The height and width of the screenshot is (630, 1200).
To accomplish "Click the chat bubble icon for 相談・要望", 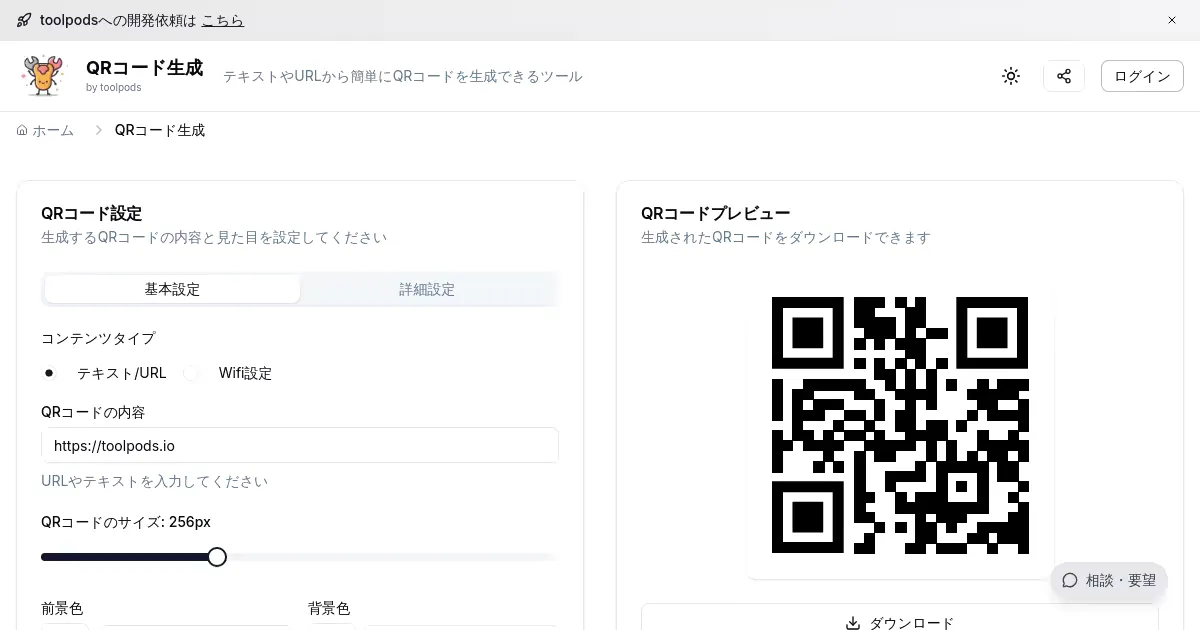I will 1070,580.
